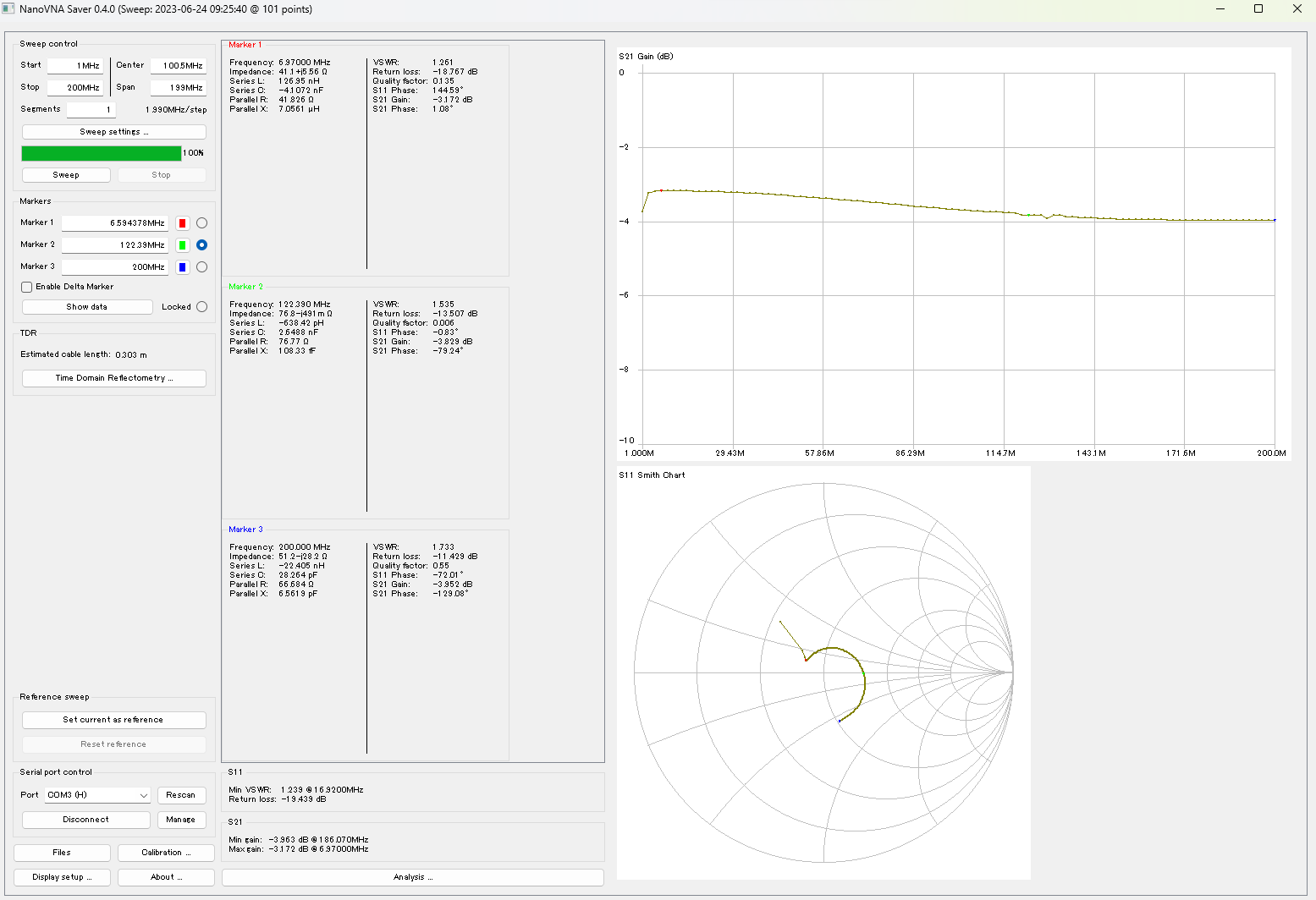
Task: Click the Reset reference button
Action: coord(114,744)
